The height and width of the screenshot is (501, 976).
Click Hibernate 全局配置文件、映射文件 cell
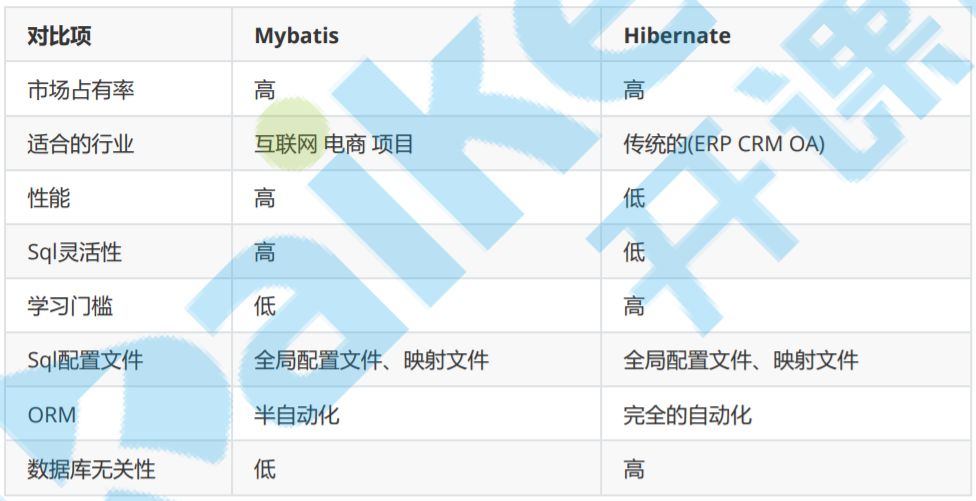(740, 360)
